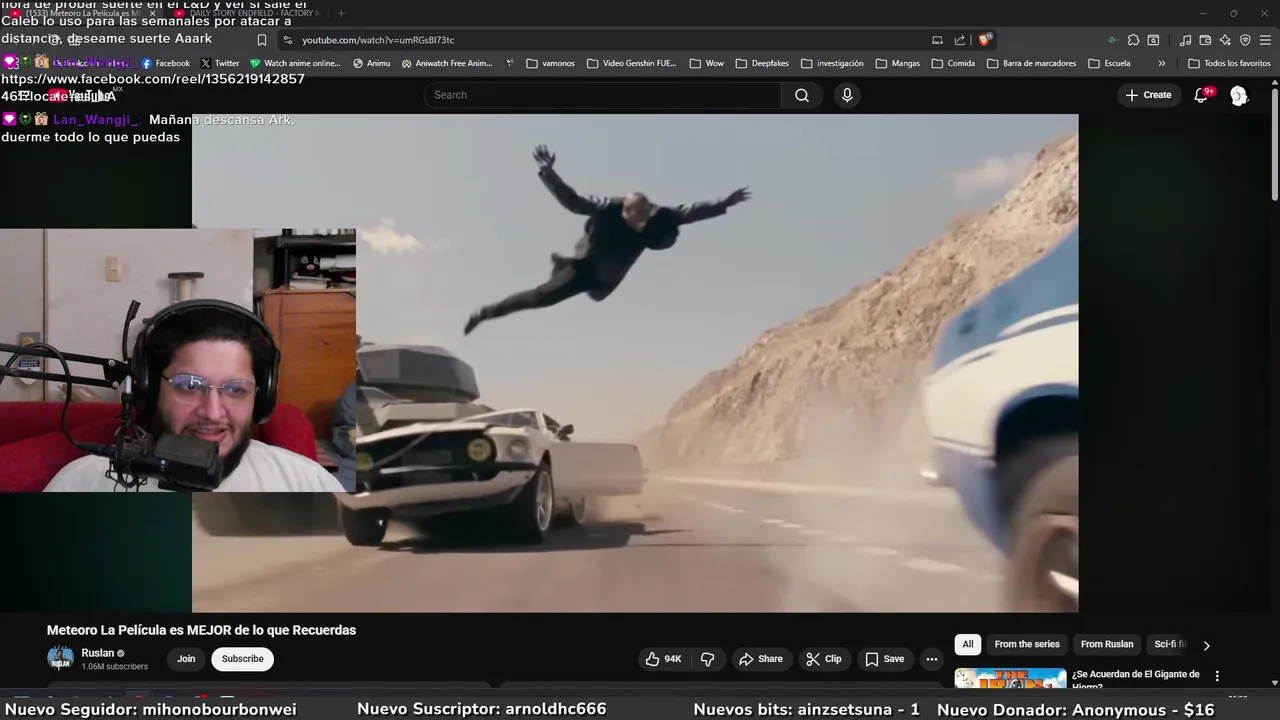Screen dimensions: 1280x720
Task: Open the browser extensions puzzle icon
Action: tap(1133, 40)
